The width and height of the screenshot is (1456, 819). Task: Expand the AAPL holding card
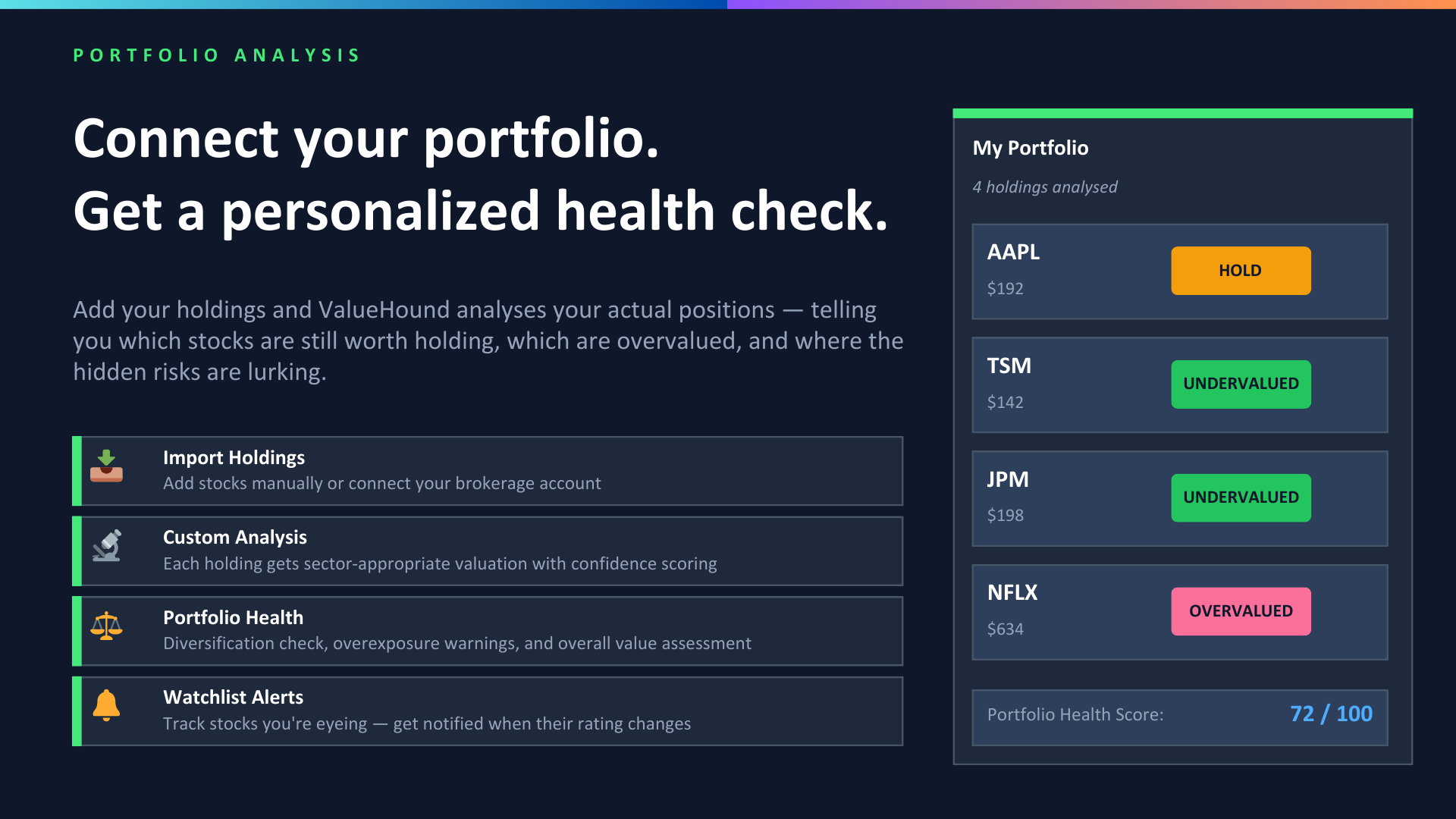[x=1179, y=271]
